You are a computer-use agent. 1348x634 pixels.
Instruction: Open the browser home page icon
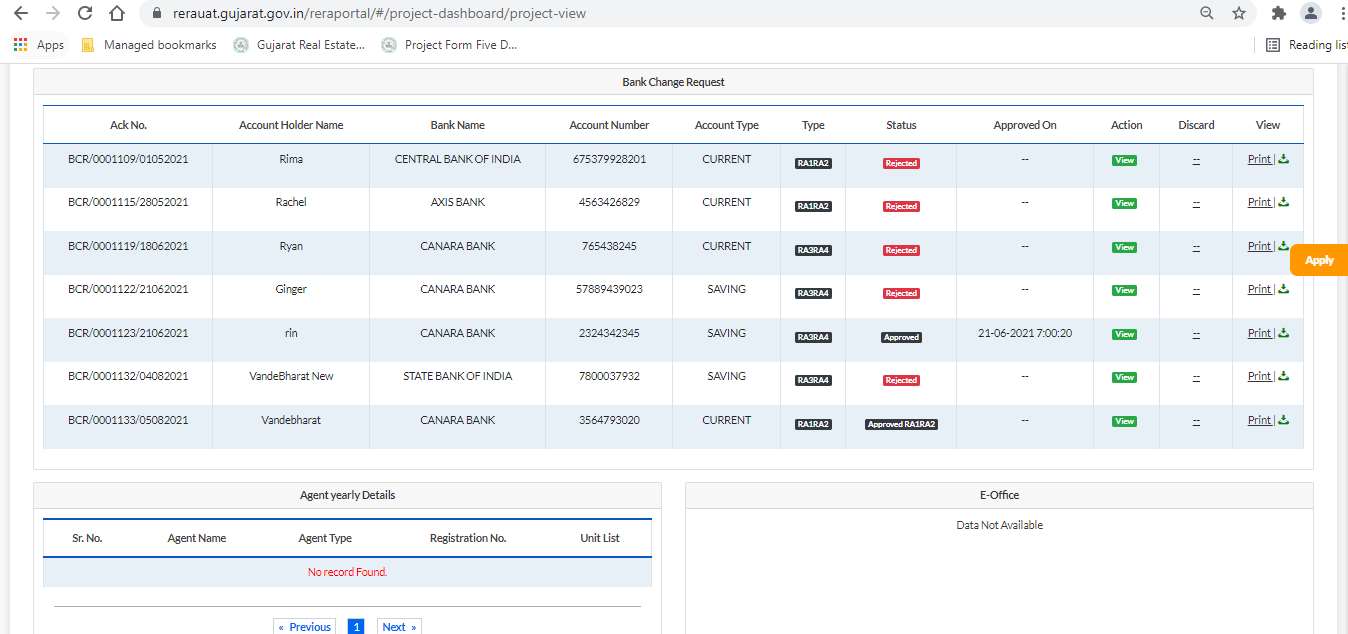[x=117, y=13]
